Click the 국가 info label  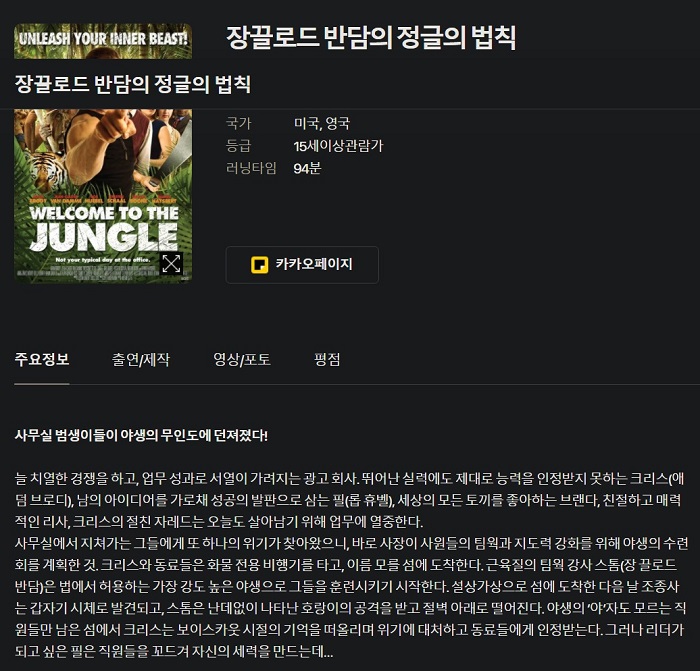point(239,123)
